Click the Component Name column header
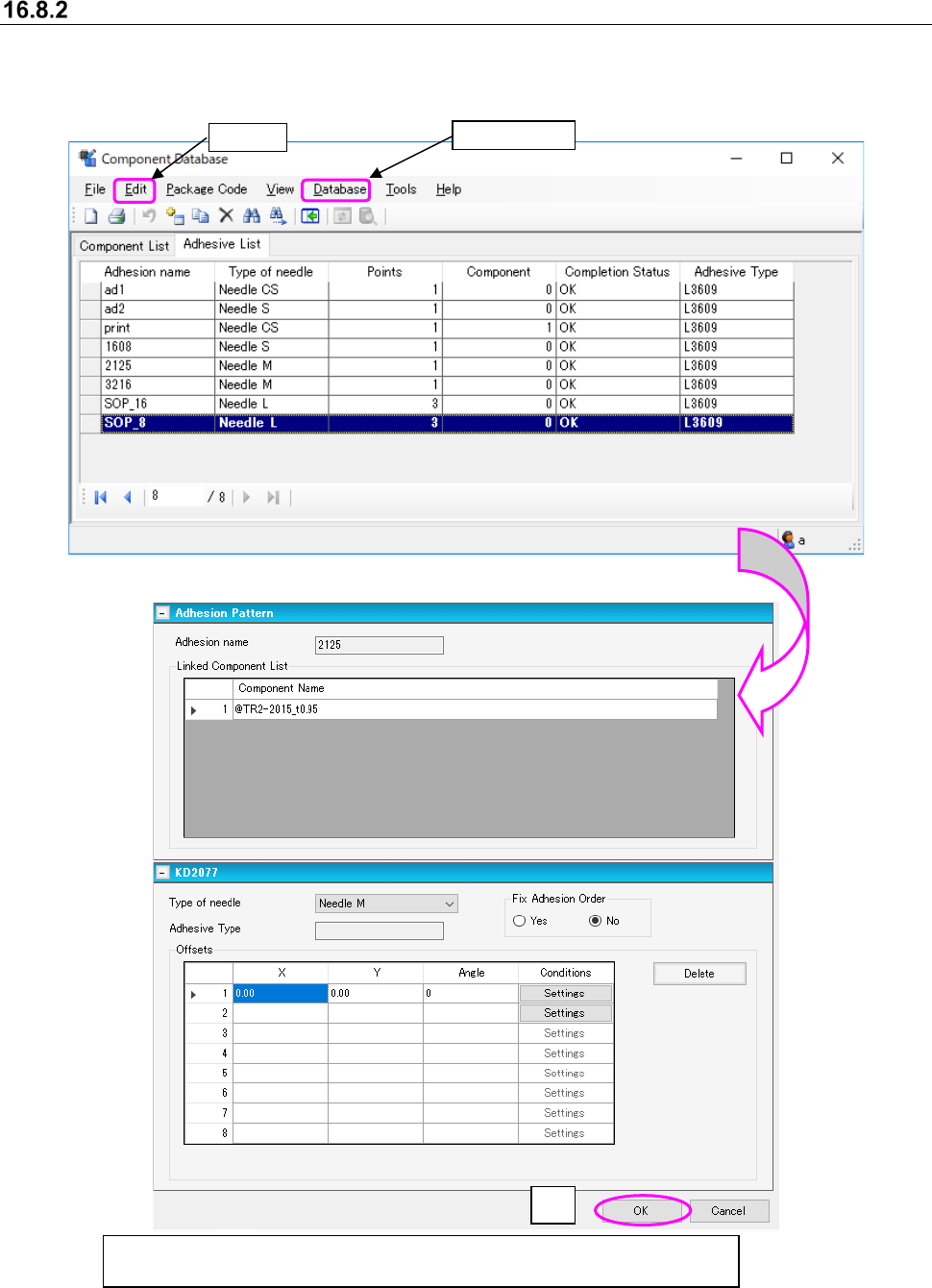The height and width of the screenshot is (1288, 932). tap(475, 688)
